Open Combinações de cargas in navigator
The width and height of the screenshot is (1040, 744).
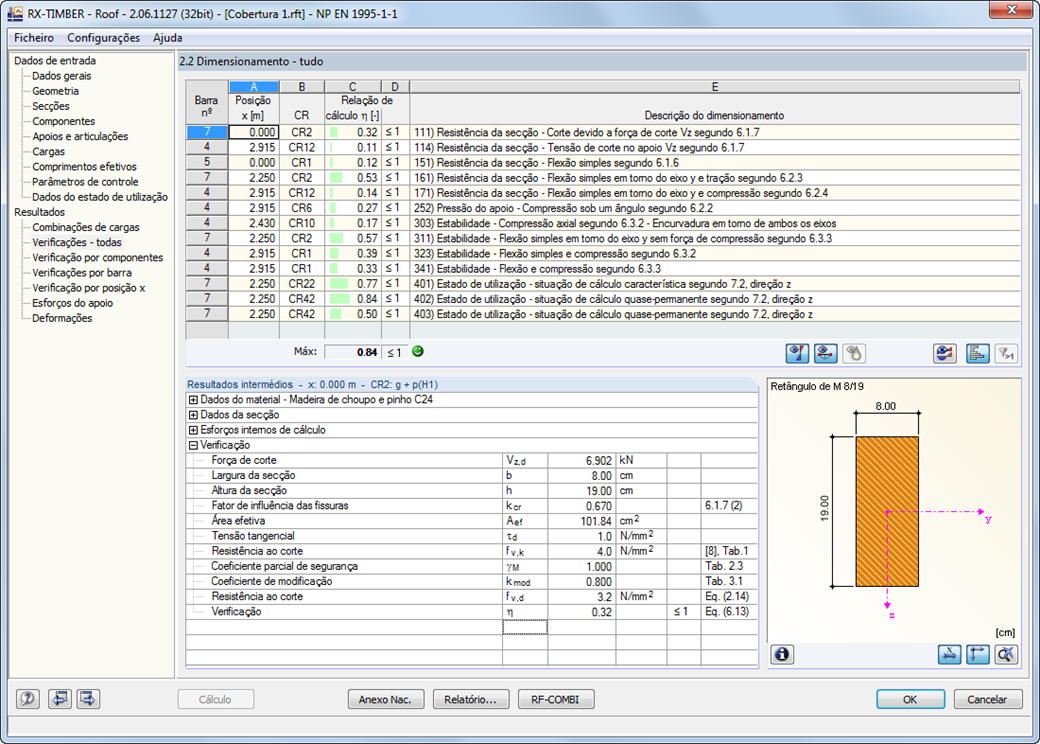pos(86,227)
